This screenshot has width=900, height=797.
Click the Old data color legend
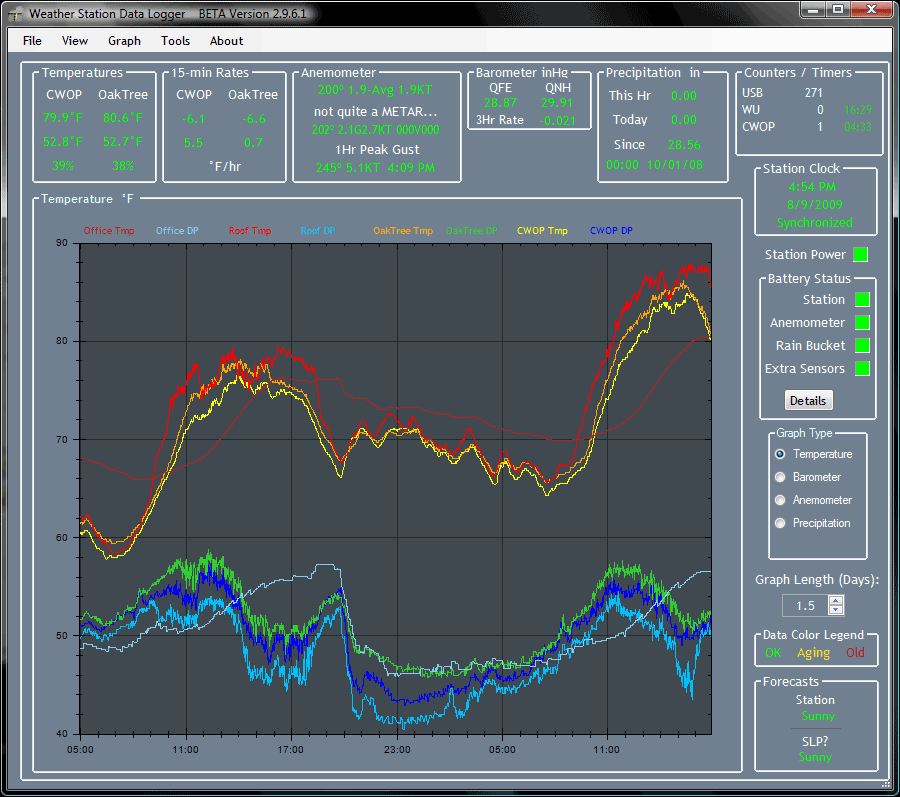click(x=855, y=652)
